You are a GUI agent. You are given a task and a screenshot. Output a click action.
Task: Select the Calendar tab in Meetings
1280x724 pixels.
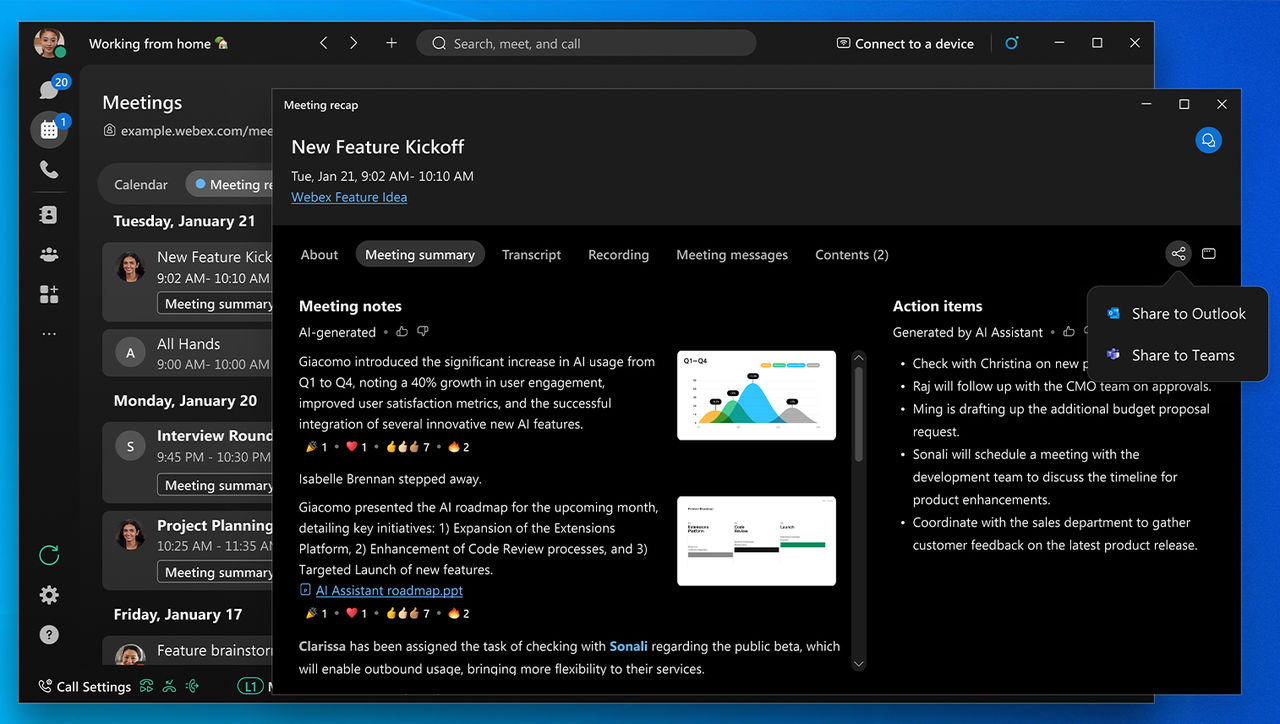point(141,184)
